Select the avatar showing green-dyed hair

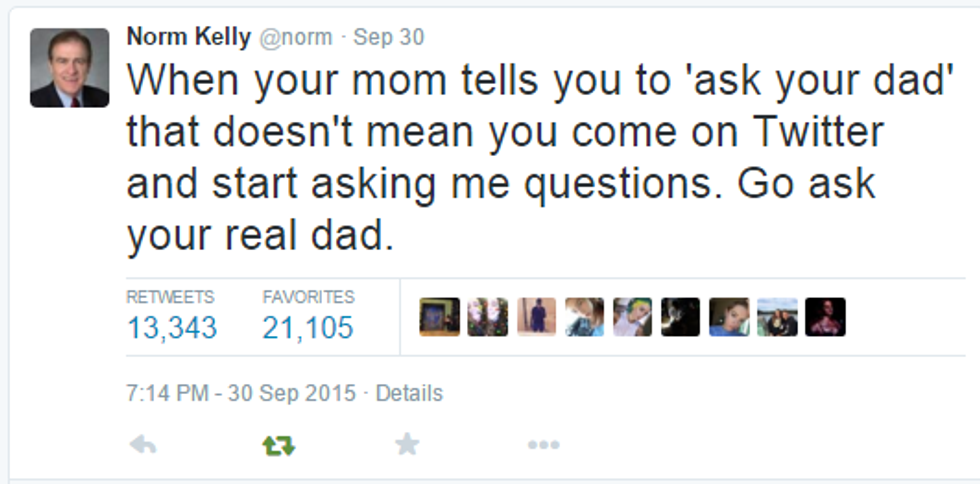click(x=632, y=317)
